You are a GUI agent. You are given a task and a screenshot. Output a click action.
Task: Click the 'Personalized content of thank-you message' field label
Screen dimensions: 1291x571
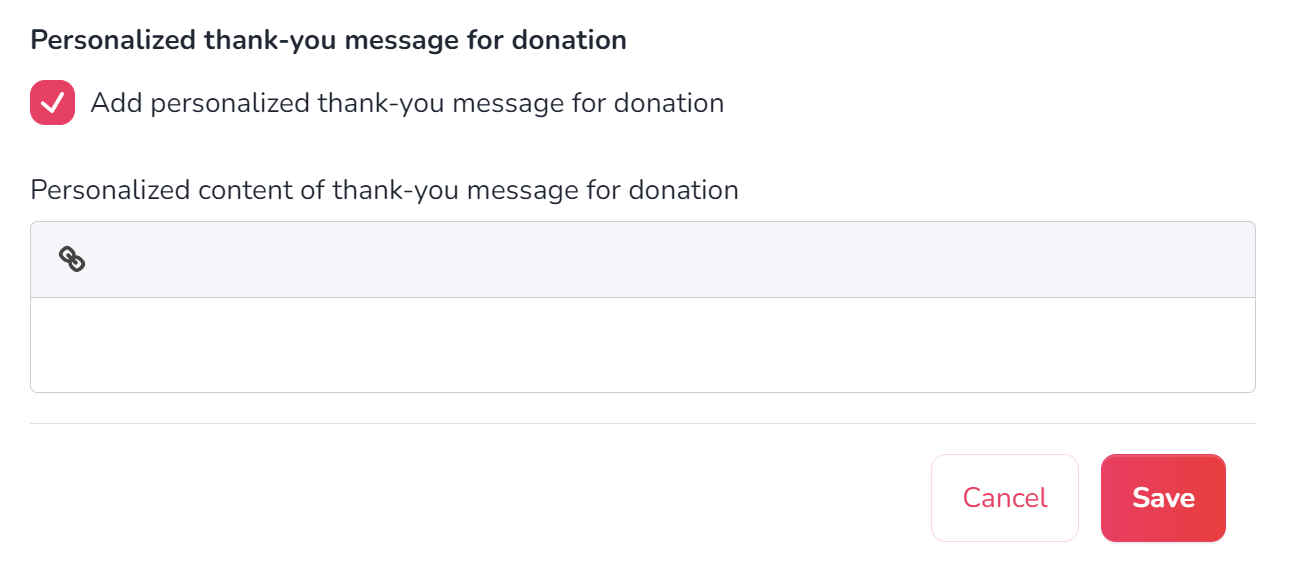point(385,190)
